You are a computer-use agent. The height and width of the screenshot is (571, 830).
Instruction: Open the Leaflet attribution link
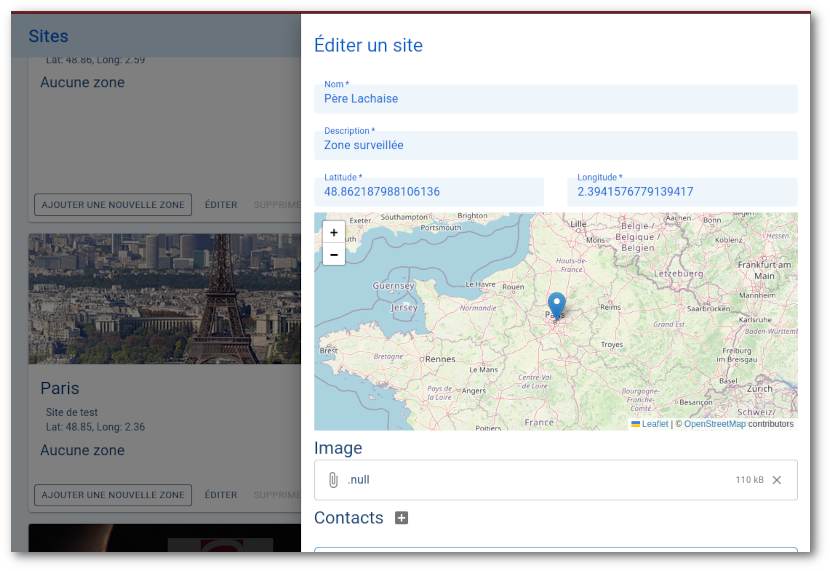point(655,424)
